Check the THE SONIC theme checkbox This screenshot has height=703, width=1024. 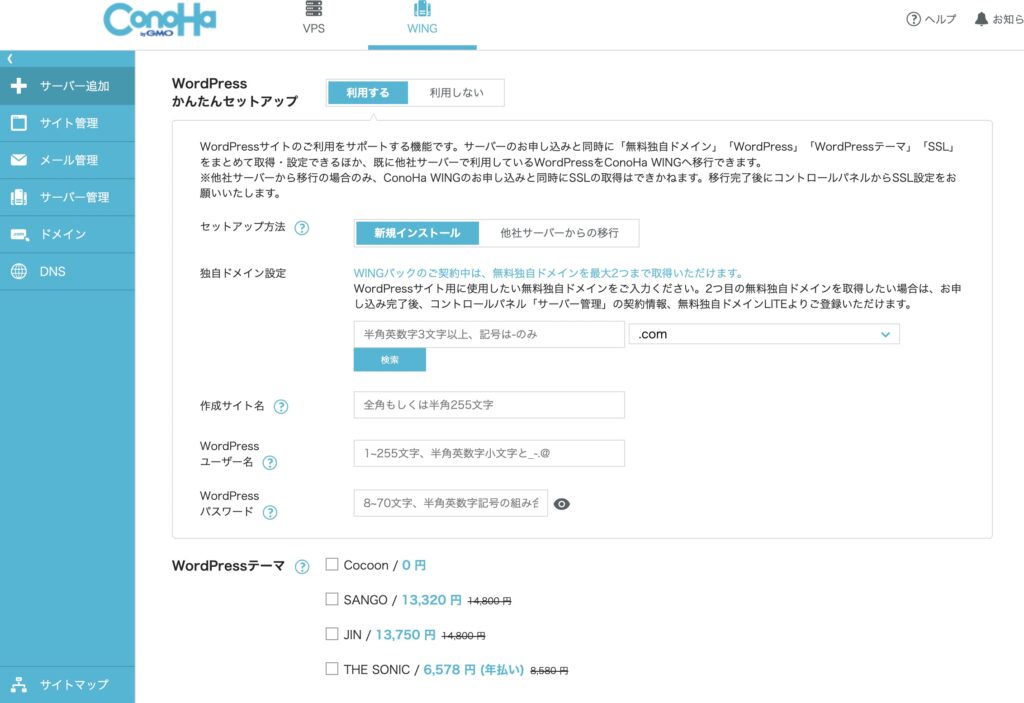[332, 668]
